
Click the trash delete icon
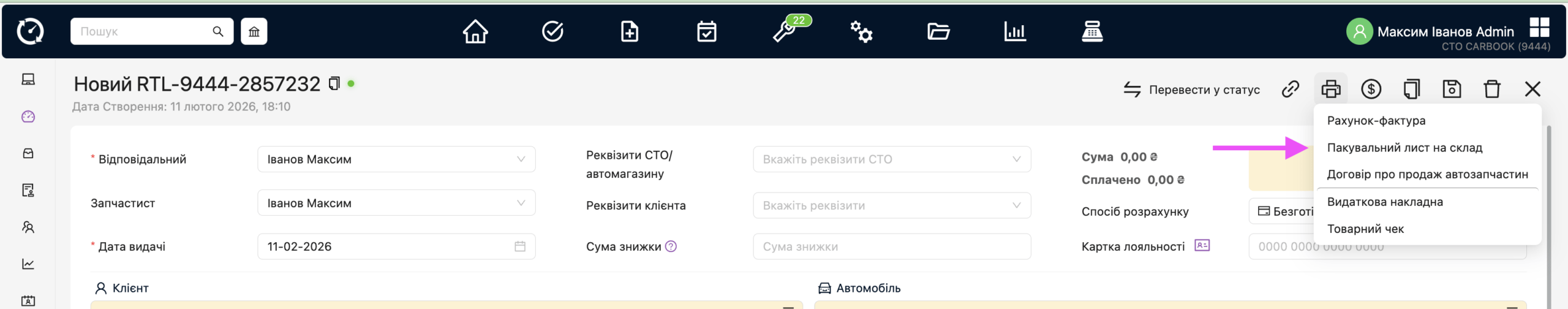(1492, 90)
